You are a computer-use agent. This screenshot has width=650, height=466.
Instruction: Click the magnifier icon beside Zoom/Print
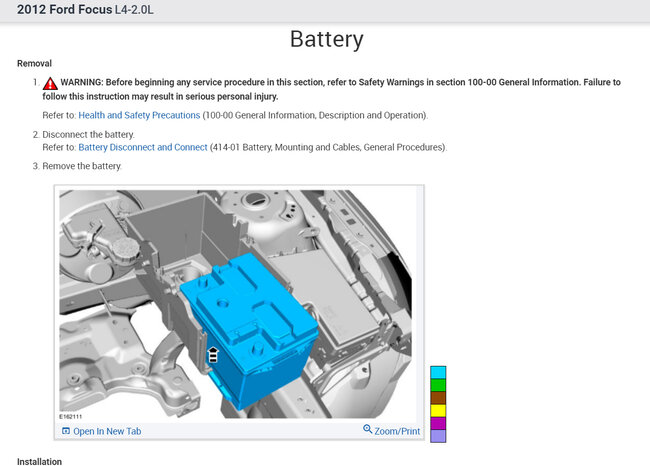pyautogui.click(x=367, y=429)
